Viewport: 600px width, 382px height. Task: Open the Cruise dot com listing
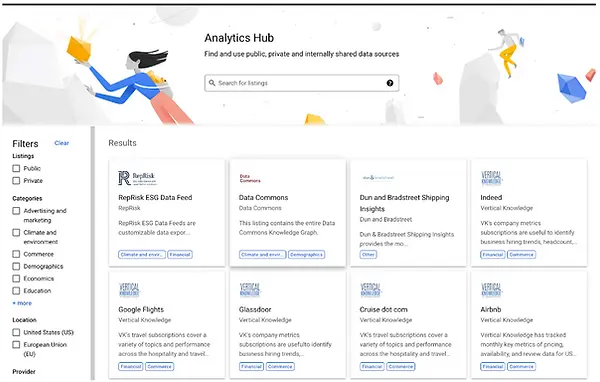383,309
